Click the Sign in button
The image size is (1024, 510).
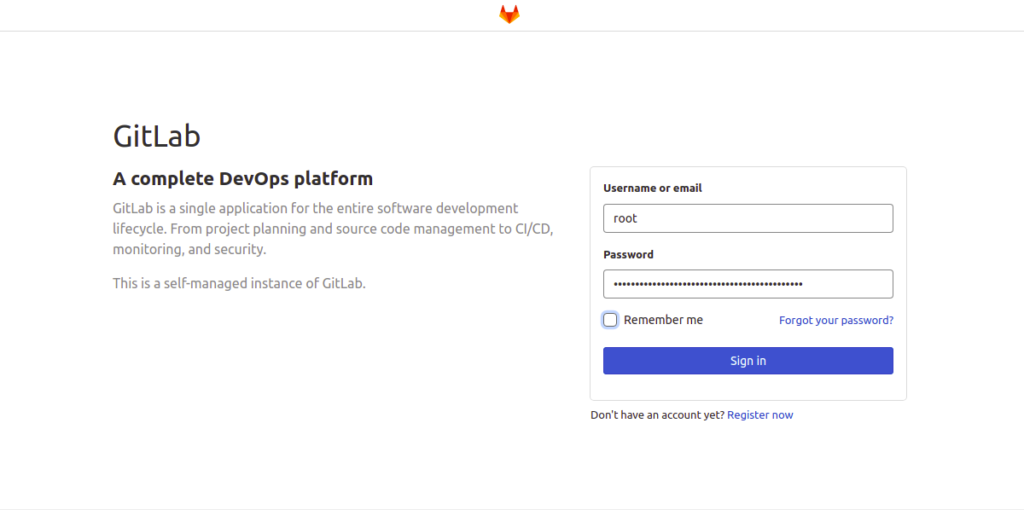pos(748,360)
